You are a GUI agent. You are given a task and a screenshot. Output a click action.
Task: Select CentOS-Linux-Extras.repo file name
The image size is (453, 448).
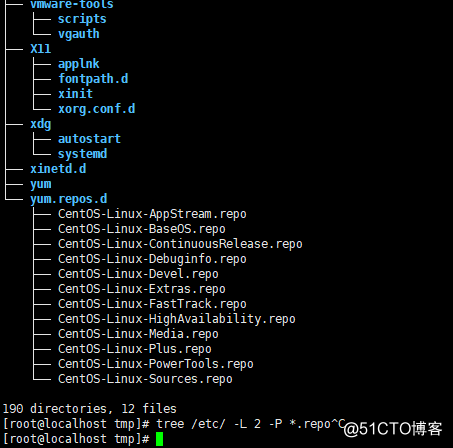point(142,289)
